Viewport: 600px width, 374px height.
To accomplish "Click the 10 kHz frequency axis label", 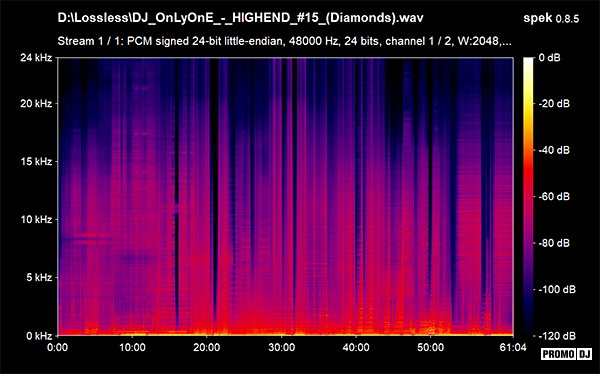I will (36, 219).
